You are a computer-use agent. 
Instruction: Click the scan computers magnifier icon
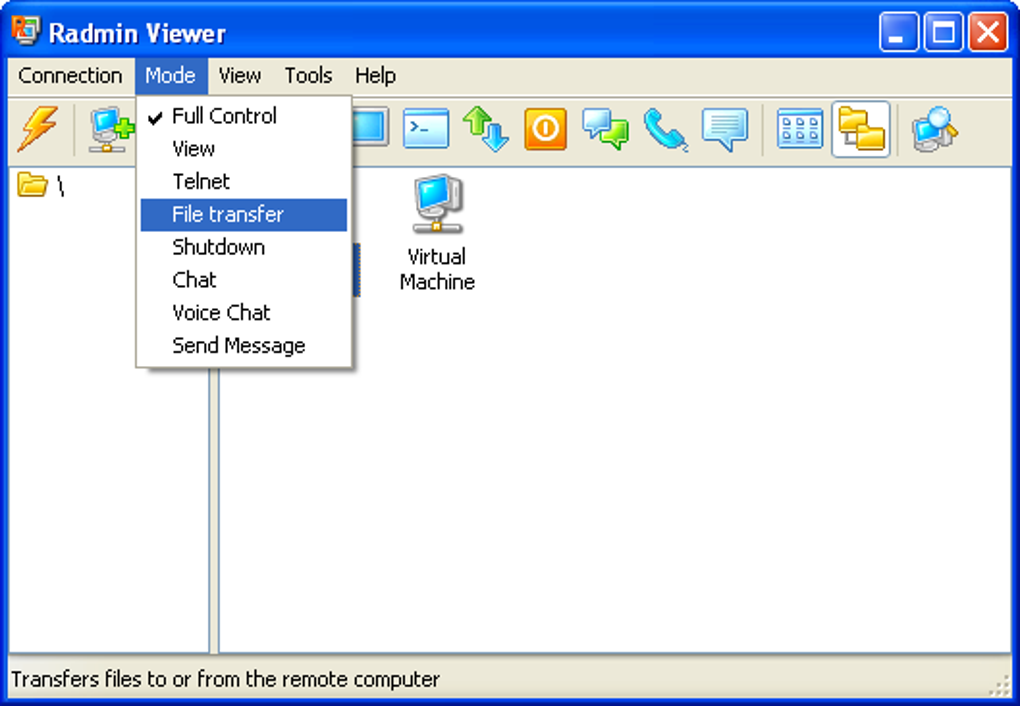(934, 129)
